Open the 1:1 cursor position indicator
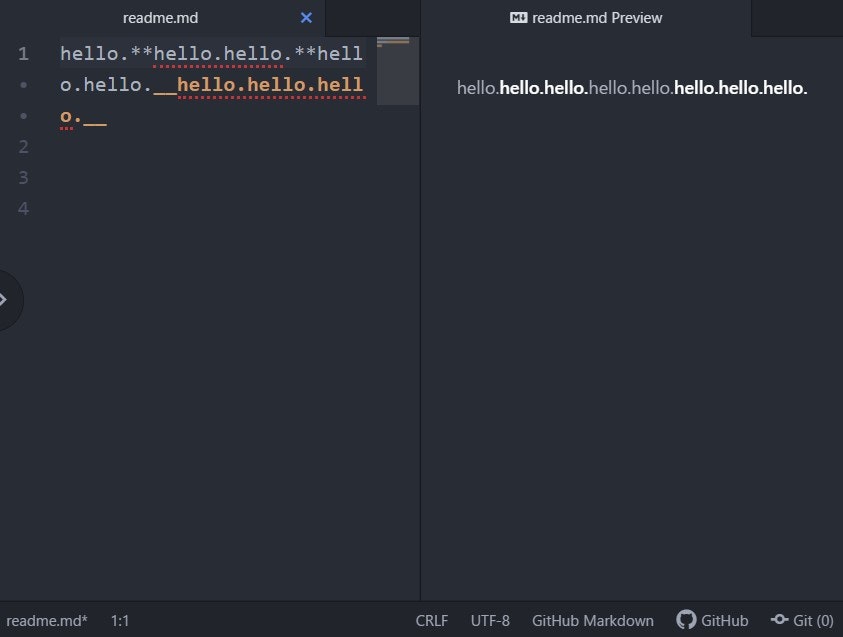This screenshot has width=843, height=637. click(x=120, y=621)
